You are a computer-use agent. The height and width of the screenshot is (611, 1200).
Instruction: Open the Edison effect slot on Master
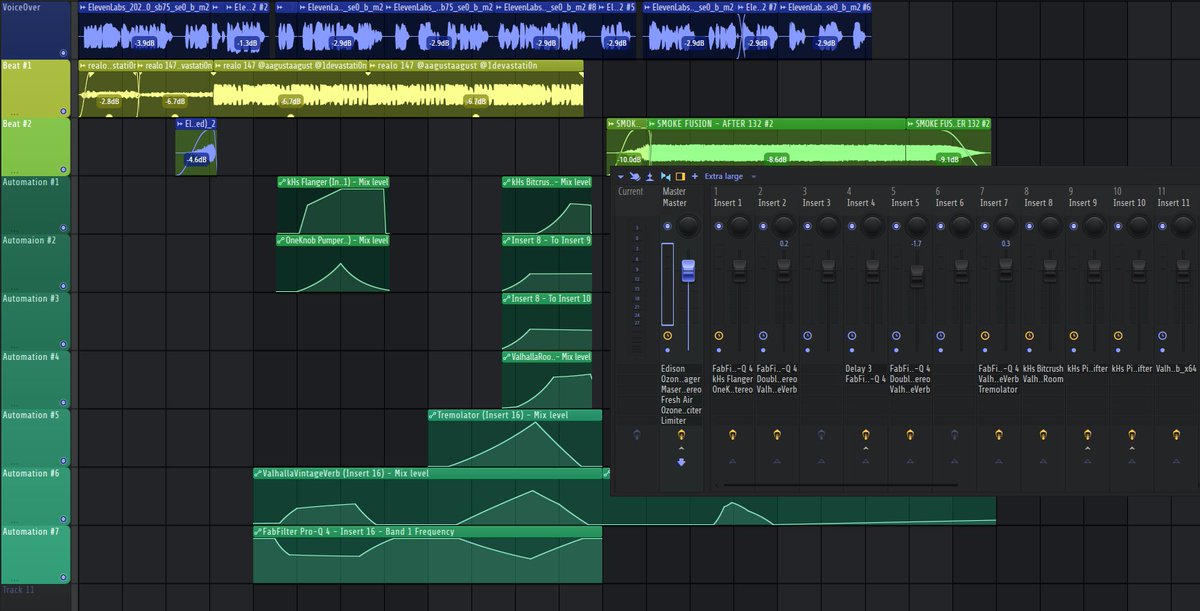pos(673,369)
